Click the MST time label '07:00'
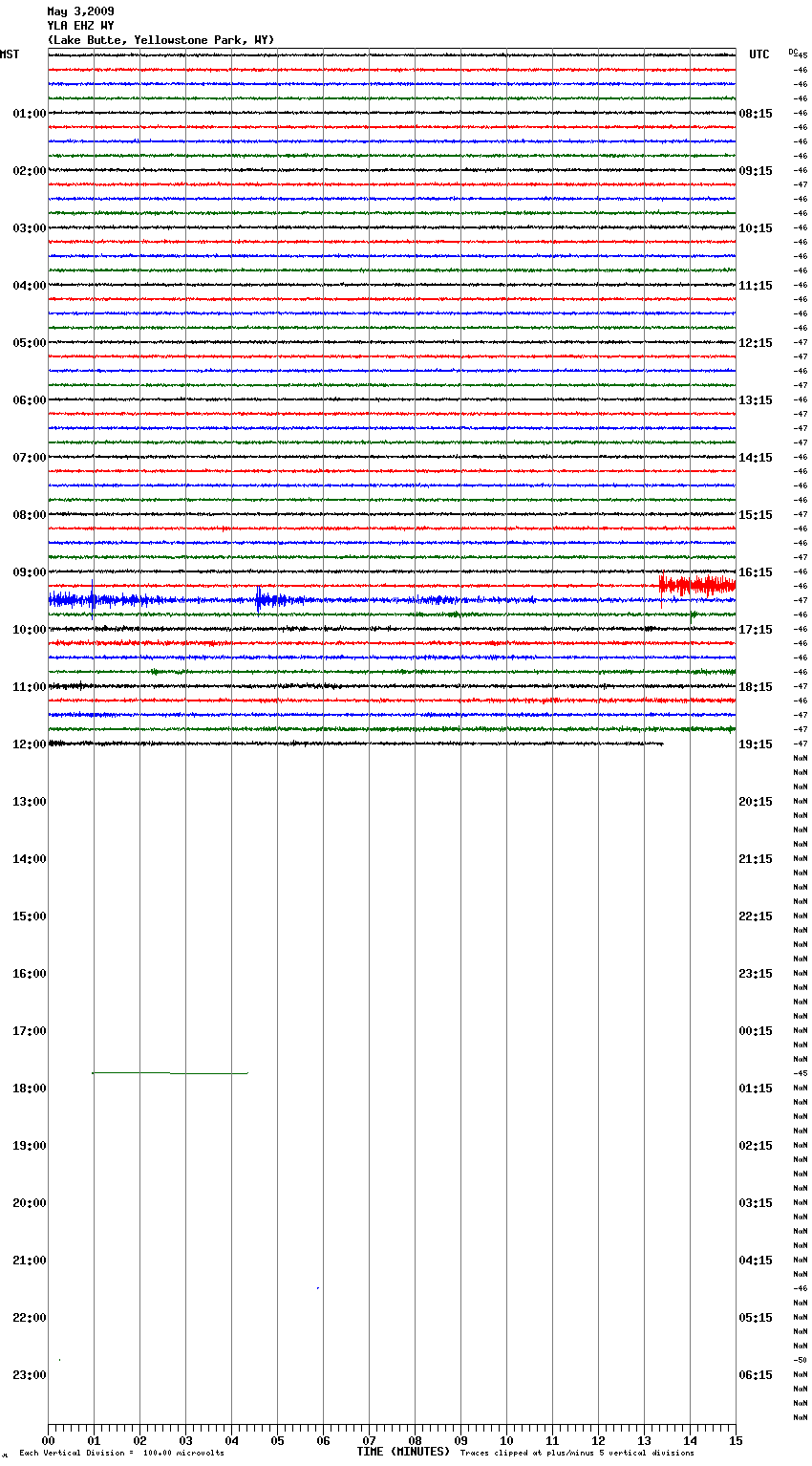Screen dimensions: 812x1466 click(x=30, y=458)
